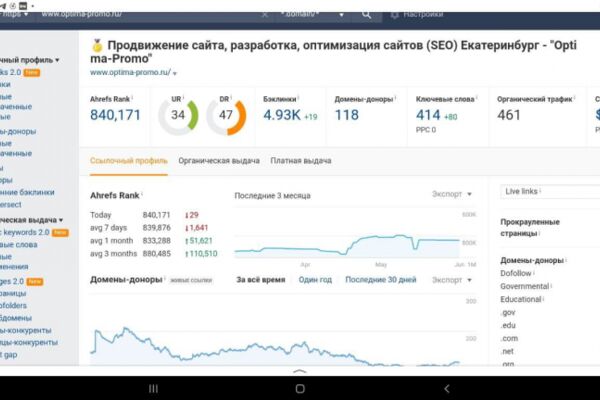Viewport: 600px width, 400px height.
Task: Click the Прокрауленные страницы label
Action: point(530,227)
